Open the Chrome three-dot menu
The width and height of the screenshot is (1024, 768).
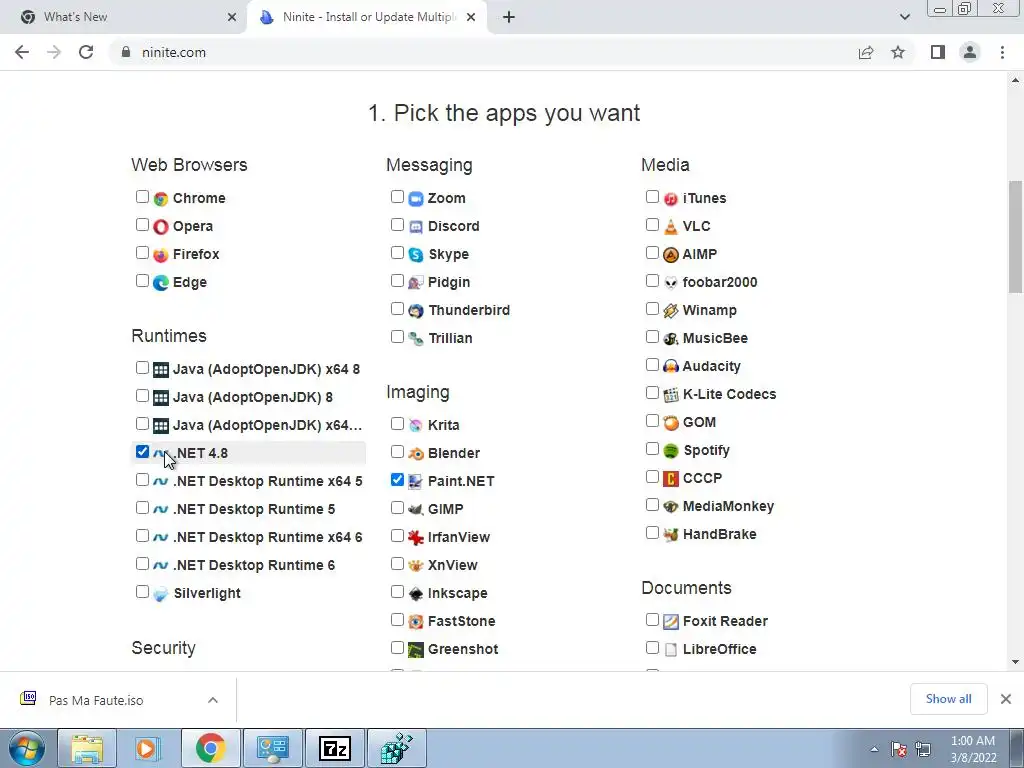pyautogui.click(x=1002, y=52)
